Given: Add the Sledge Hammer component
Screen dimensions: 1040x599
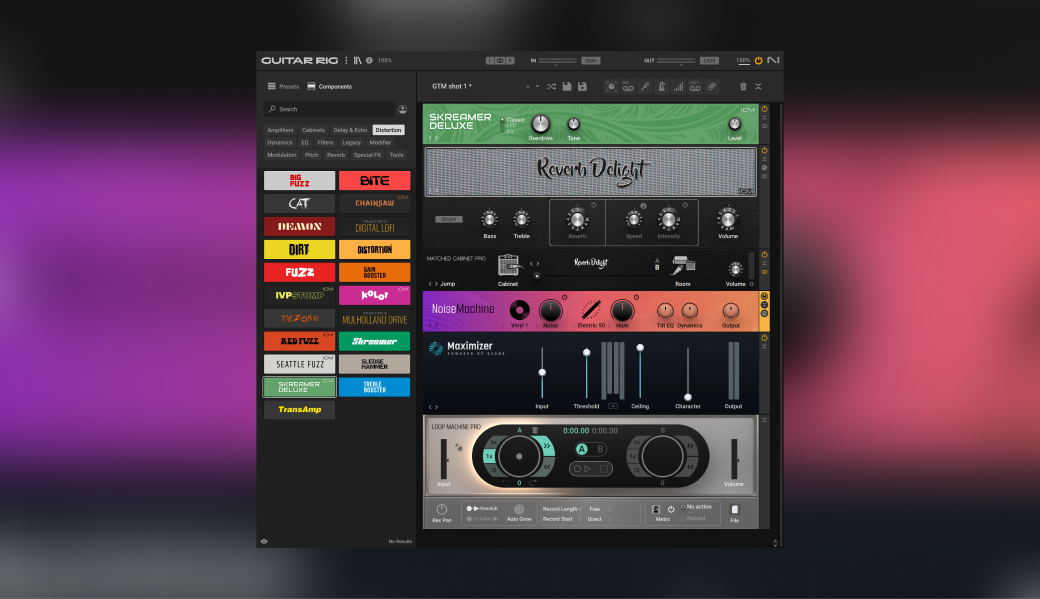Looking at the screenshot, I should pos(375,364).
